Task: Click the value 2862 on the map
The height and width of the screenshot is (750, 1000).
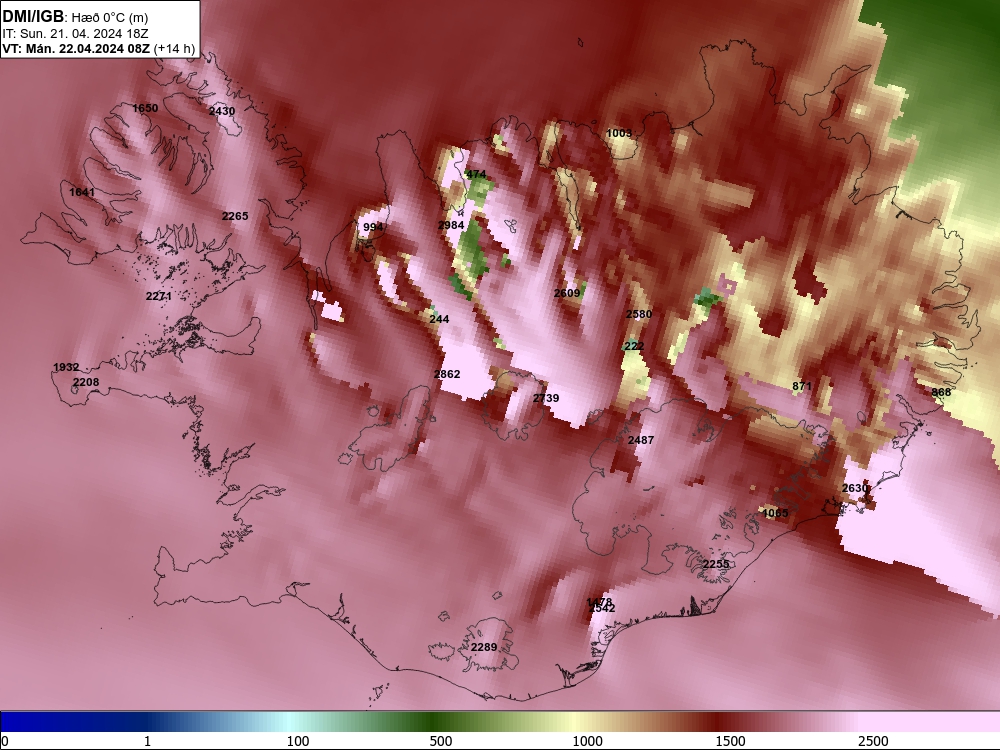Action: (446, 374)
